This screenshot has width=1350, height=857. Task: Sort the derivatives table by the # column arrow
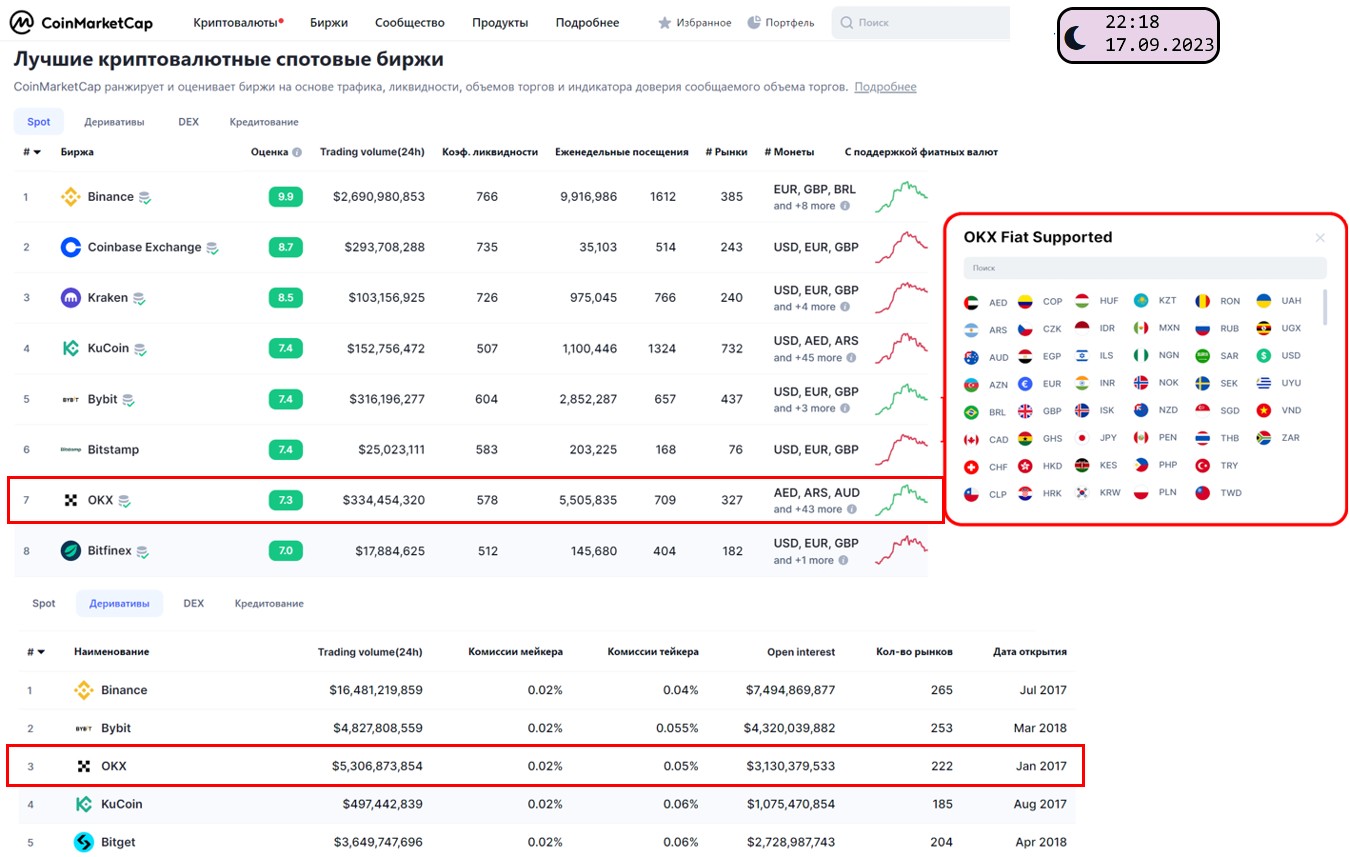(41, 652)
